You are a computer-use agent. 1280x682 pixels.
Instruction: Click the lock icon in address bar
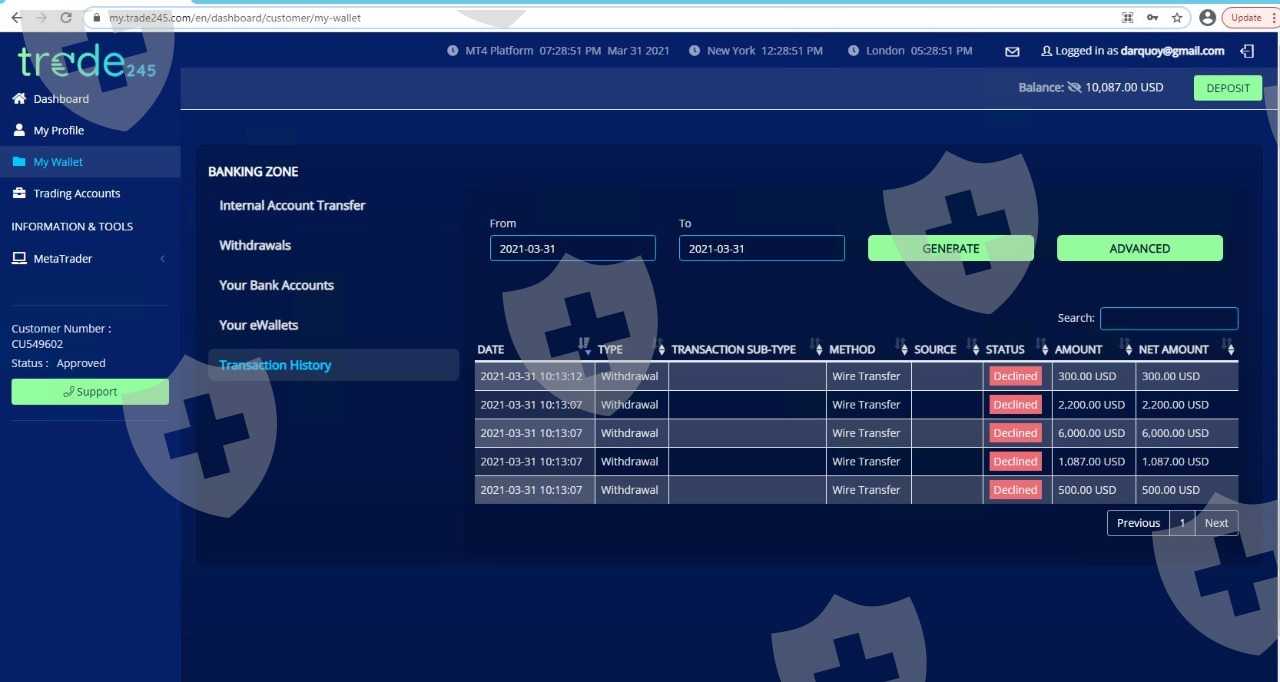coord(97,18)
